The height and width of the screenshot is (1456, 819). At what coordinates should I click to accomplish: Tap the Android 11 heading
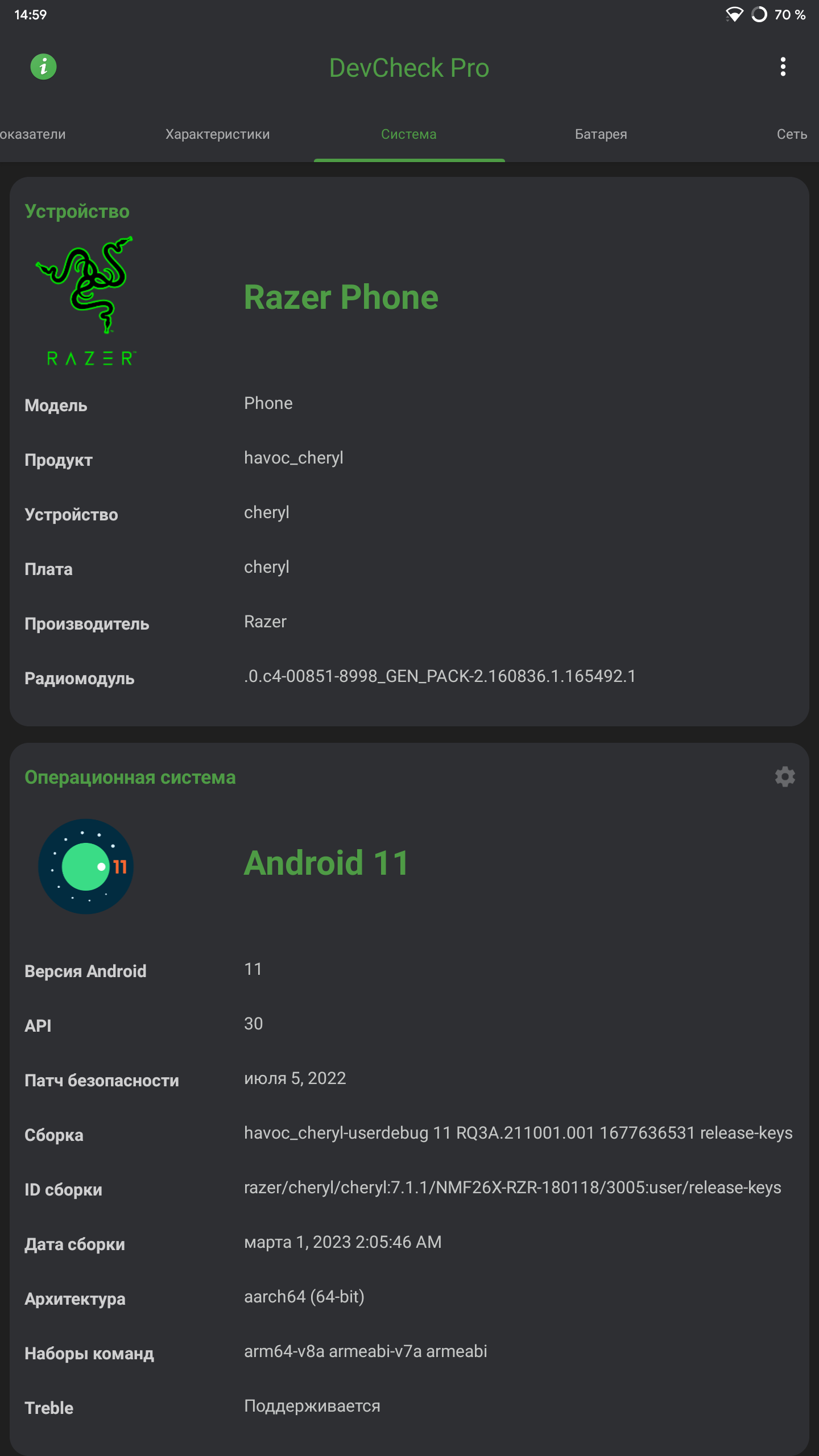point(326,862)
